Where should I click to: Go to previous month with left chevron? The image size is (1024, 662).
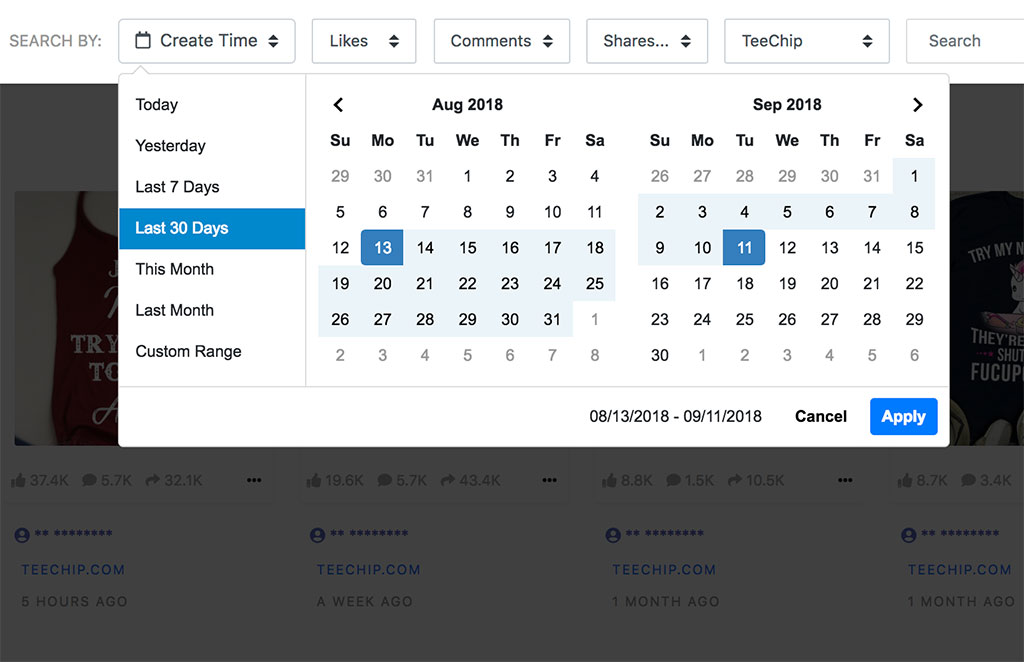click(338, 104)
